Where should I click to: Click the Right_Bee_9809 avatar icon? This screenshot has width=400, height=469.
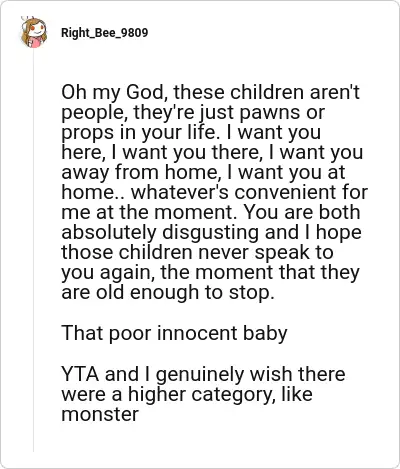click(x=33, y=32)
